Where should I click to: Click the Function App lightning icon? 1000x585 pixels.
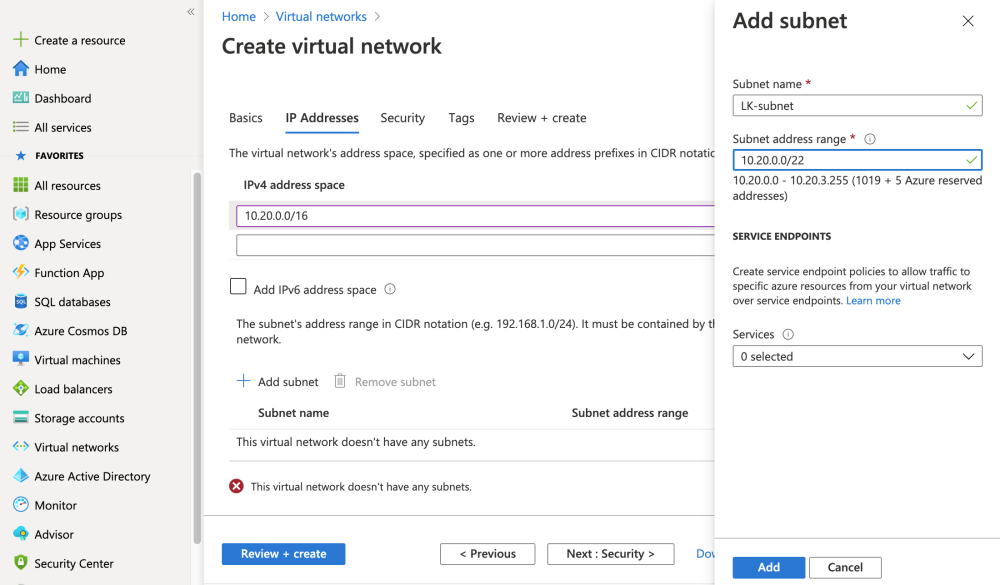click(x=20, y=272)
